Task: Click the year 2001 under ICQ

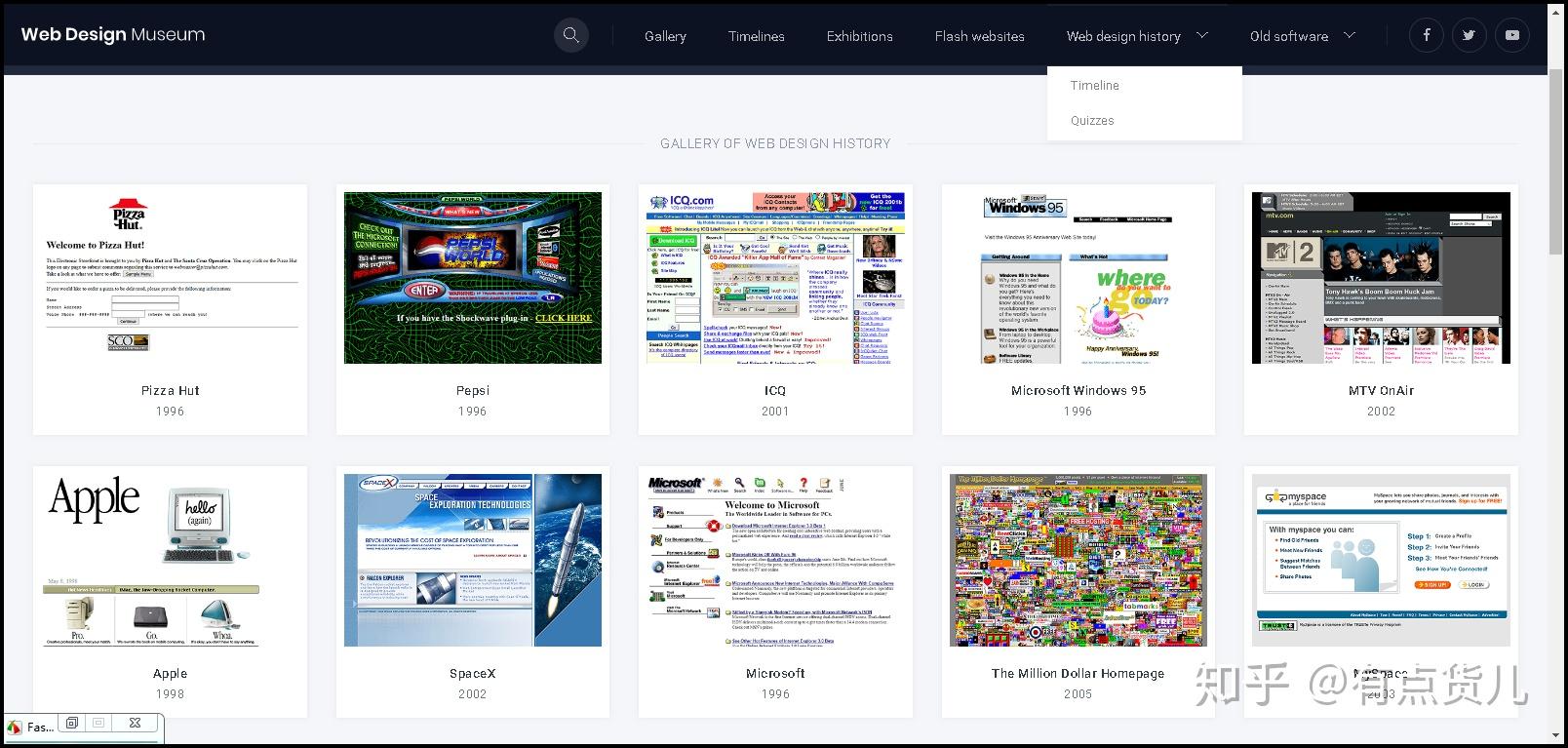Action: [x=775, y=412]
